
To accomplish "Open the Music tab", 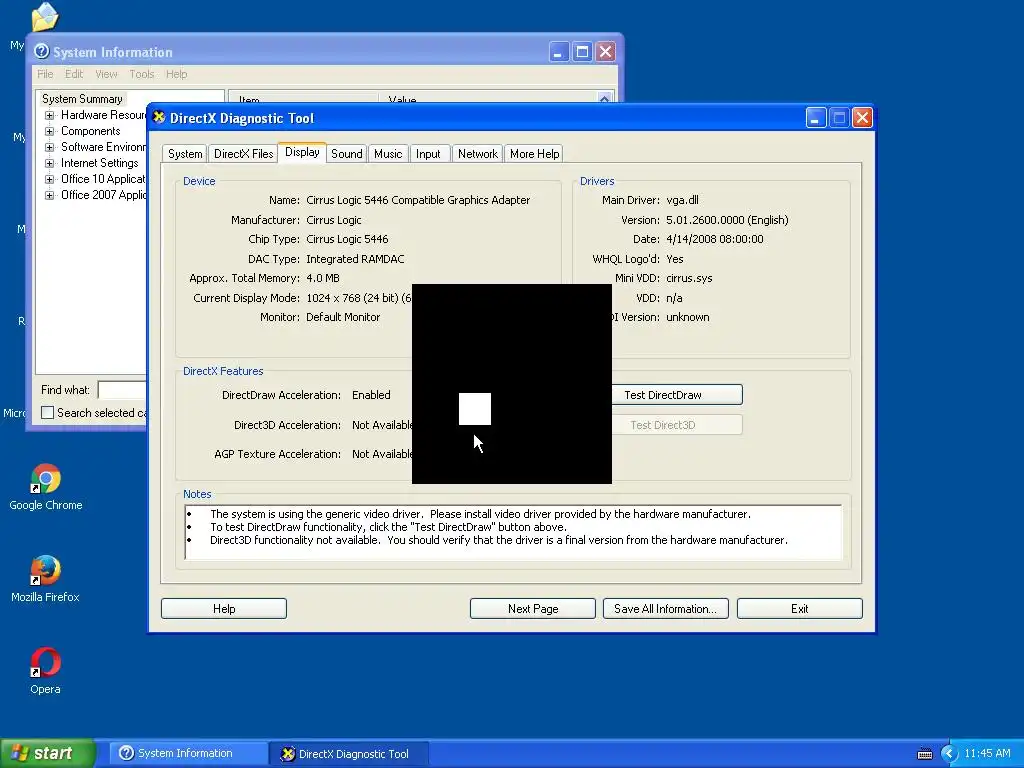I will (x=388, y=153).
